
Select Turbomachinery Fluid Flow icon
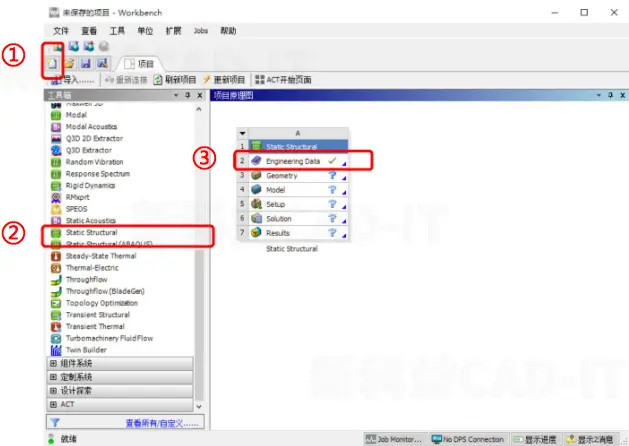tap(56, 338)
